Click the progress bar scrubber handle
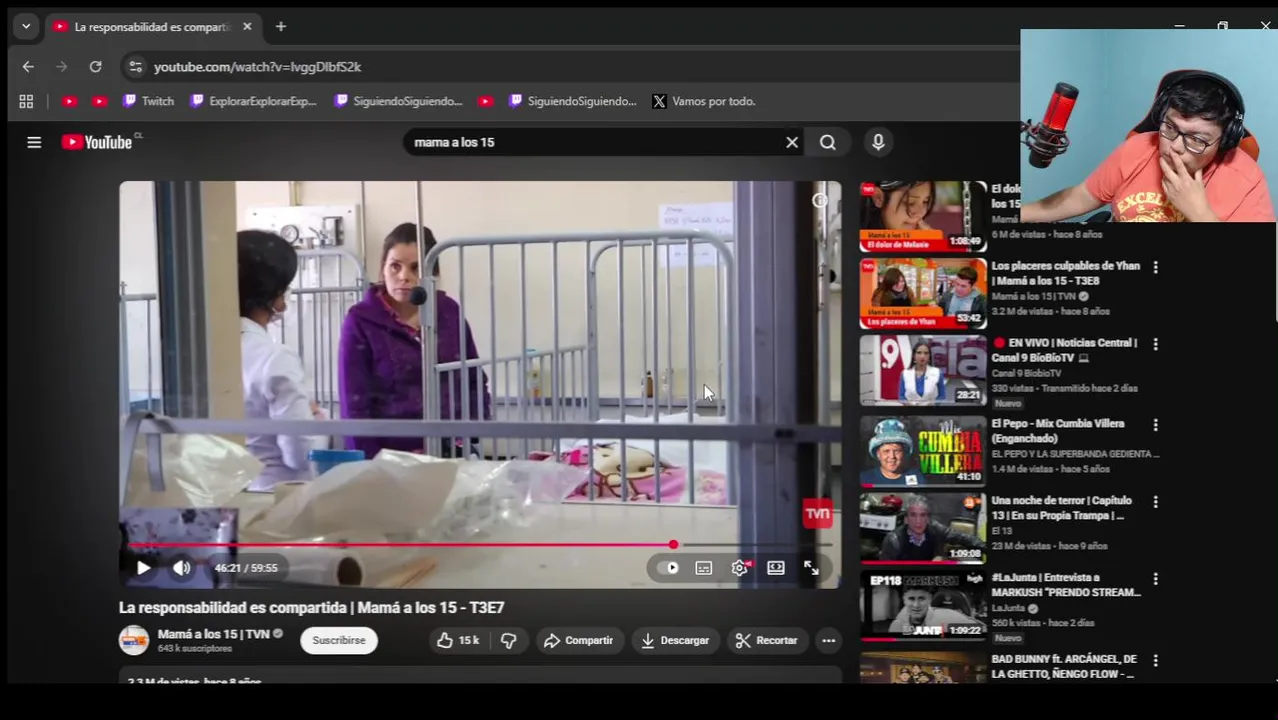1278x720 pixels. [x=673, y=545]
